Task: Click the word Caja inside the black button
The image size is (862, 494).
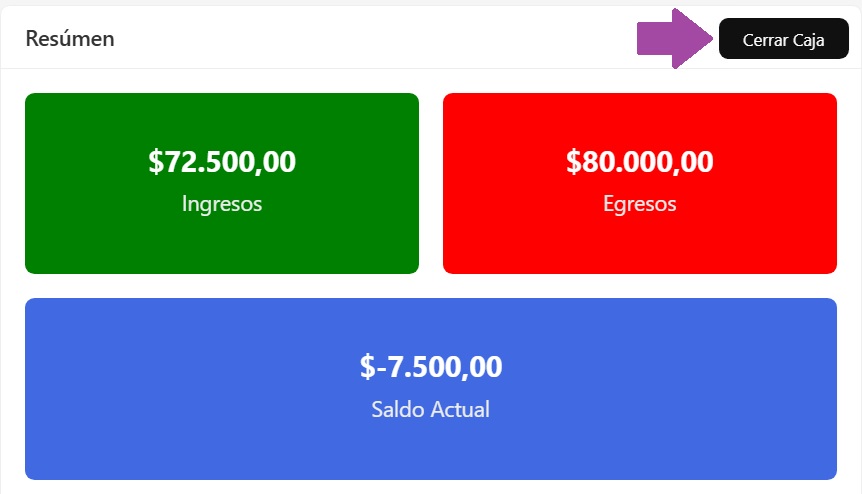Action: coord(805,40)
